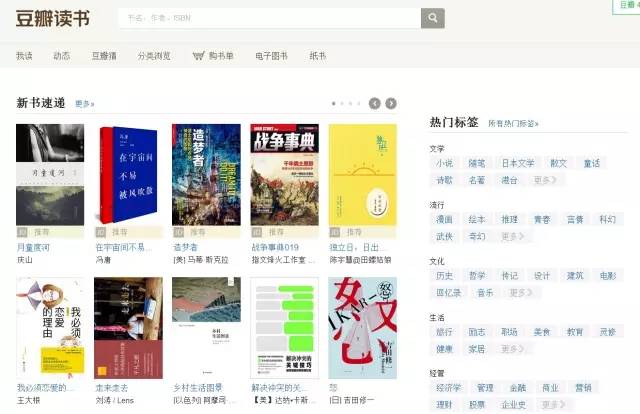The height and width of the screenshot is (414, 640).
Task: Select the 港台 tag
Action: coord(509,180)
